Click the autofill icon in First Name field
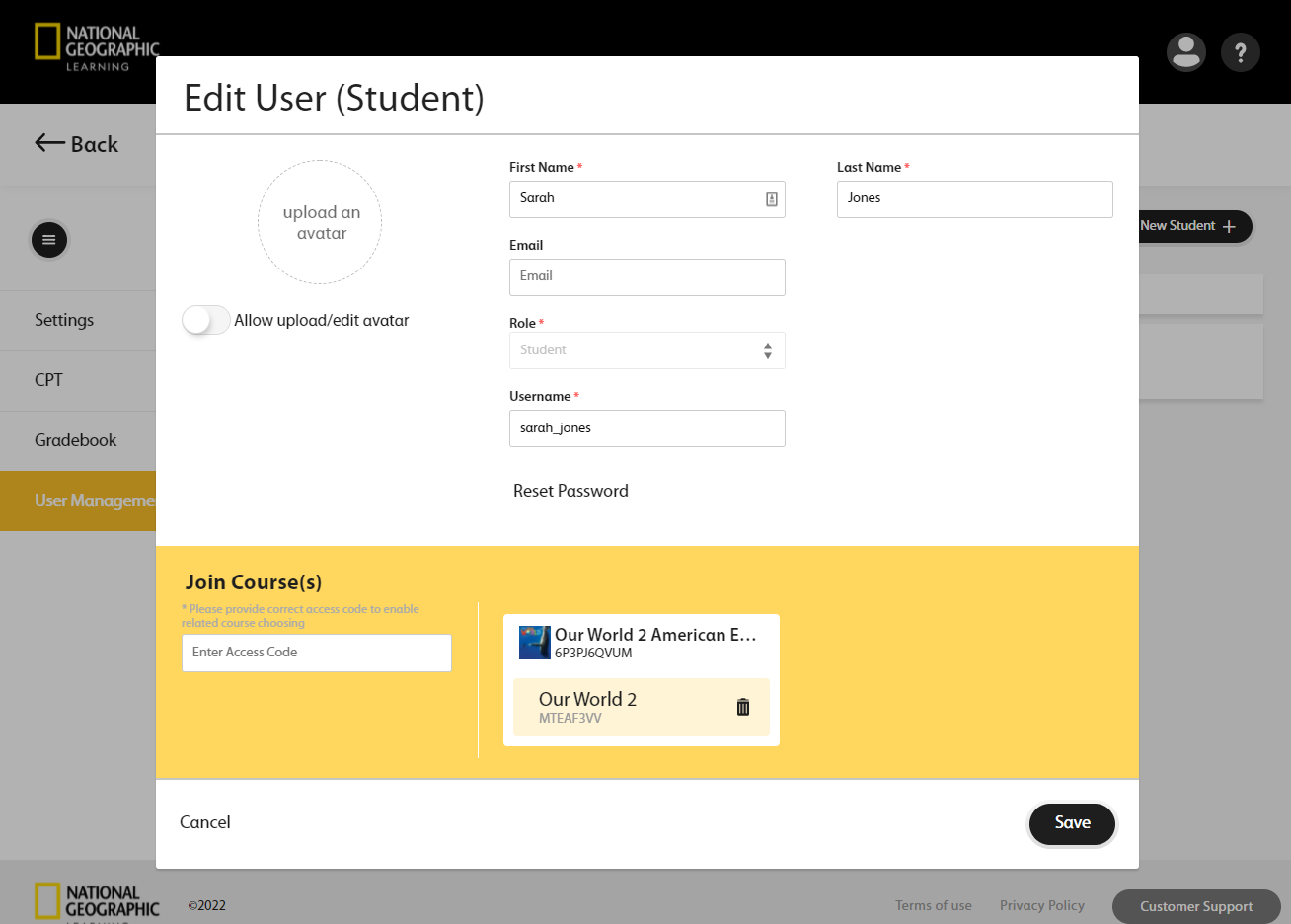Screen dimensions: 1291x924 (772, 199)
